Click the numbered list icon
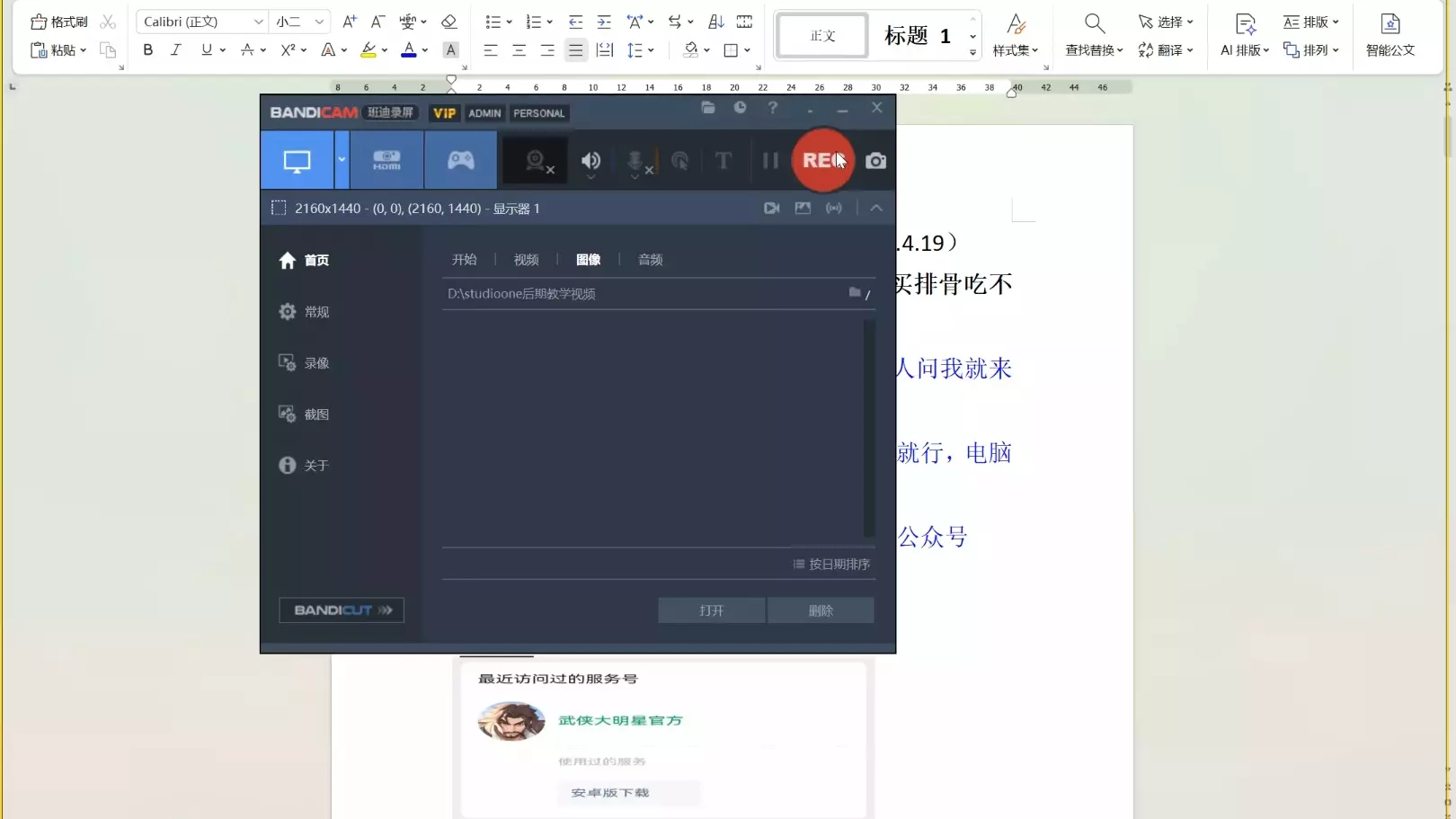 (x=533, y=22)
